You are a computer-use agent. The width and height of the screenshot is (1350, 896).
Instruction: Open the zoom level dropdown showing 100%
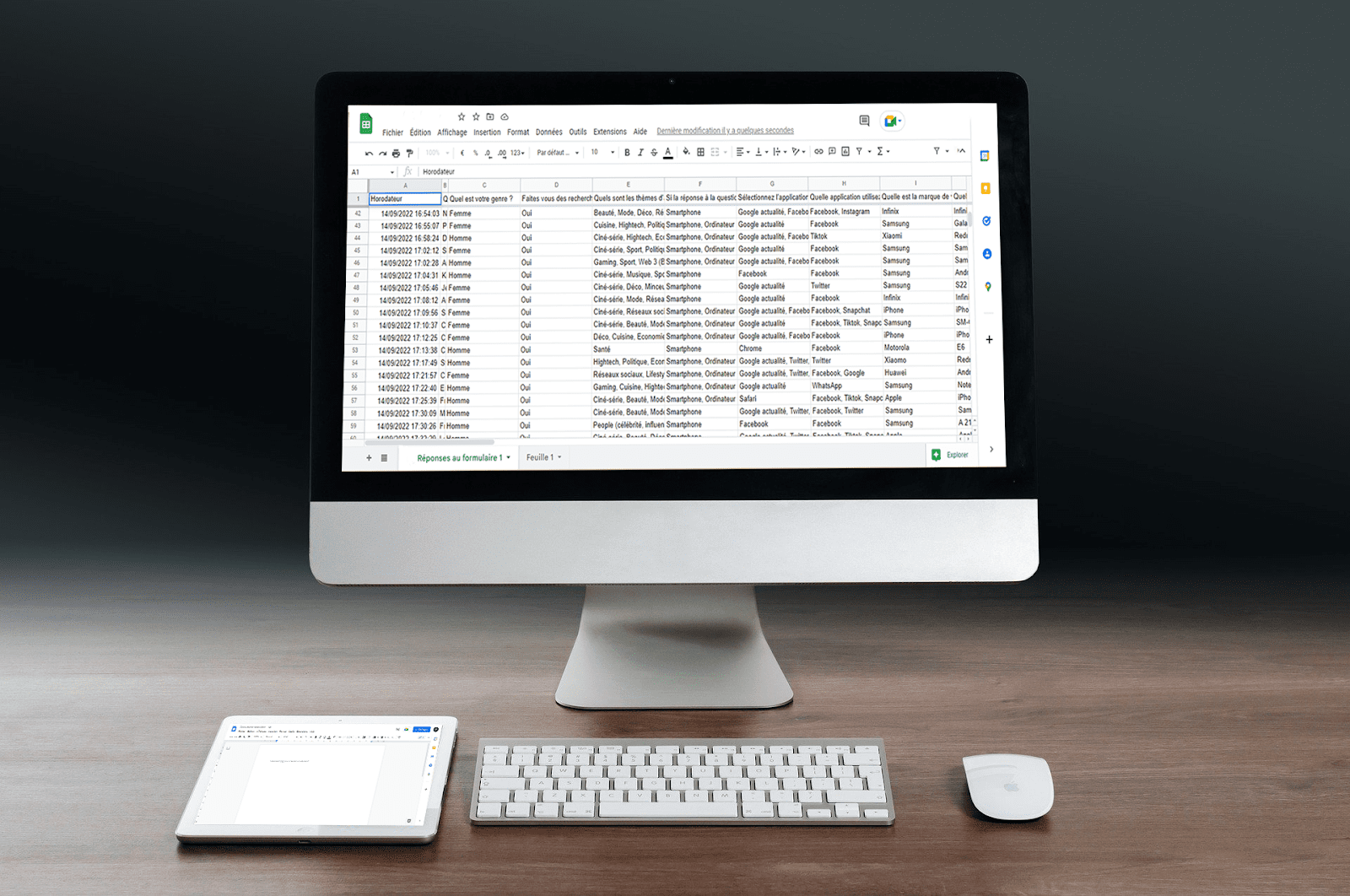click(436, 153)
